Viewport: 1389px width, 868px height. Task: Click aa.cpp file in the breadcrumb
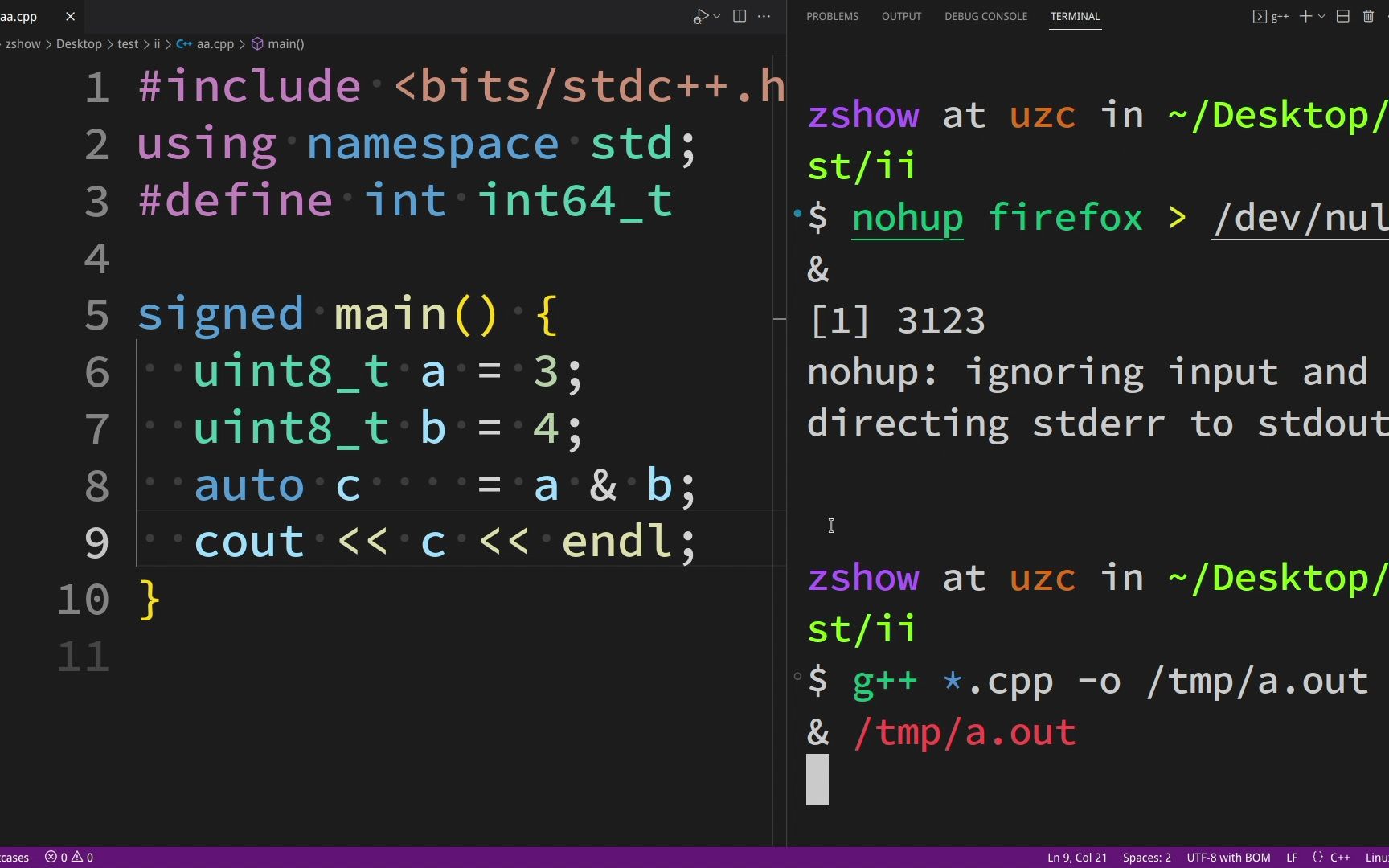tap(206, 44)
